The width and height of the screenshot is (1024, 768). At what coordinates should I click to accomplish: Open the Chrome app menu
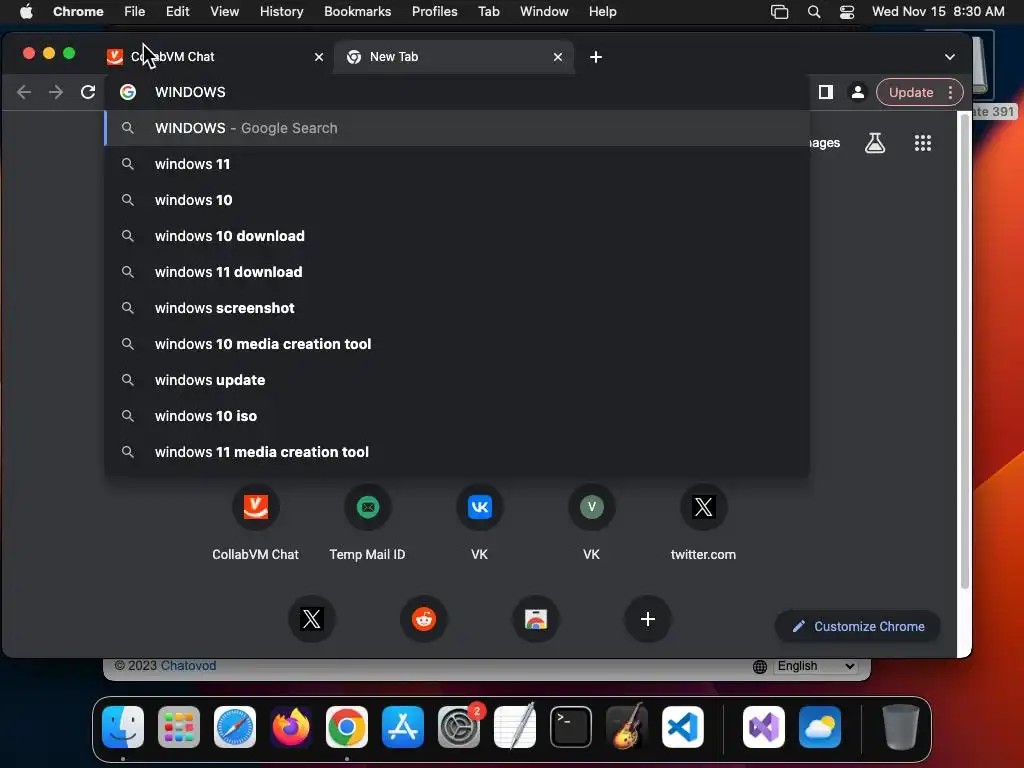[78, 11]
